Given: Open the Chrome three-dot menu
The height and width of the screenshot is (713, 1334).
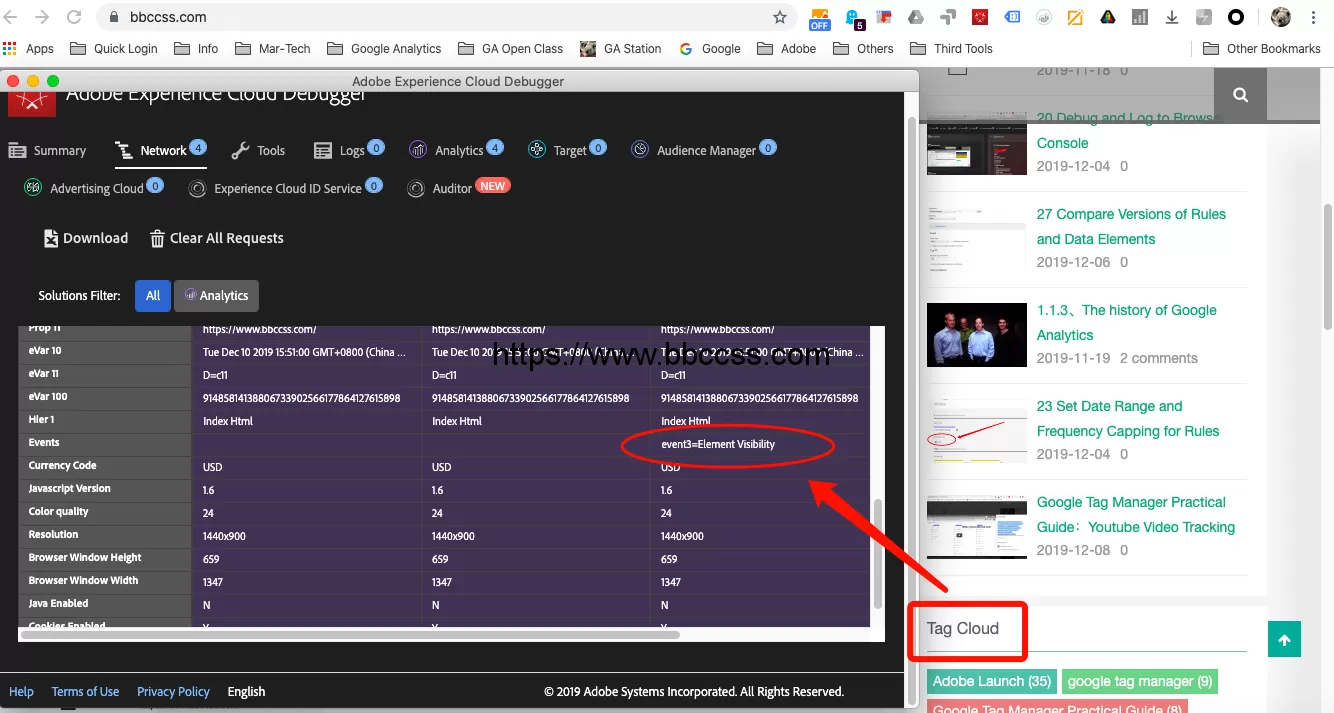Looking at the screenshot, I should point(1314,17).
